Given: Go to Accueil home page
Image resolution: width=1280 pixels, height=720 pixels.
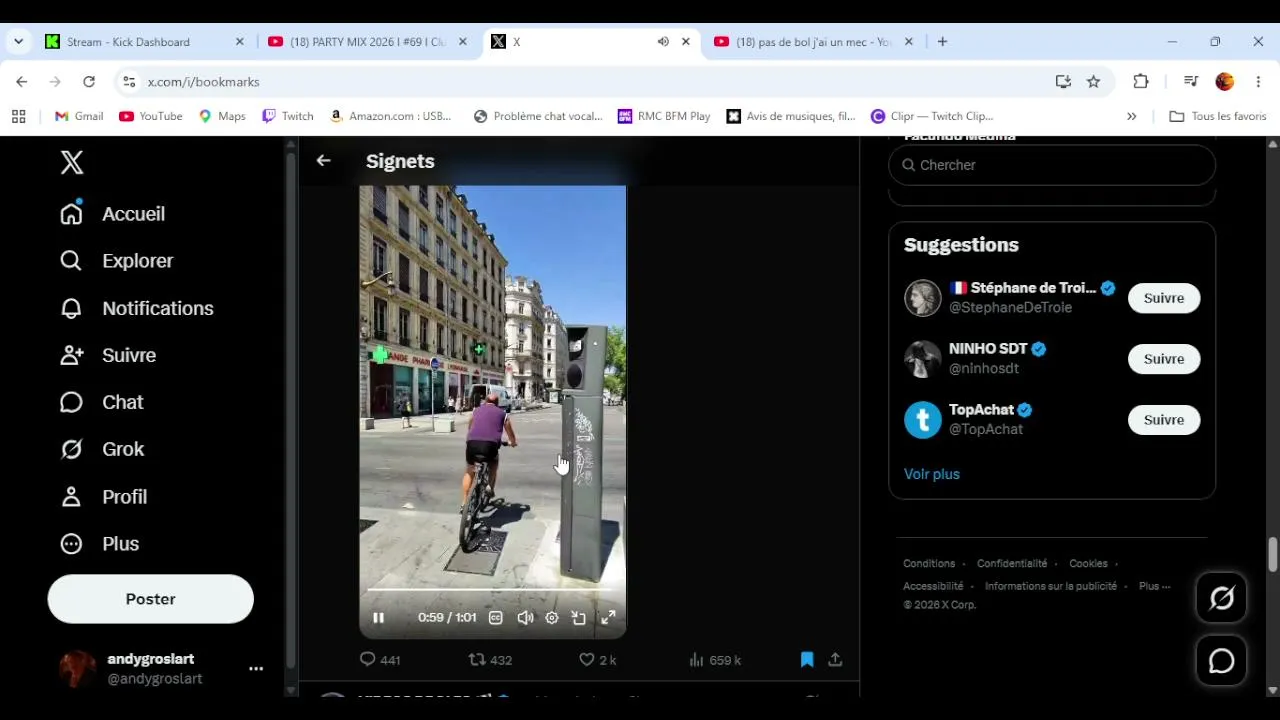Looking at the screenshot, I should coord(112,214).
